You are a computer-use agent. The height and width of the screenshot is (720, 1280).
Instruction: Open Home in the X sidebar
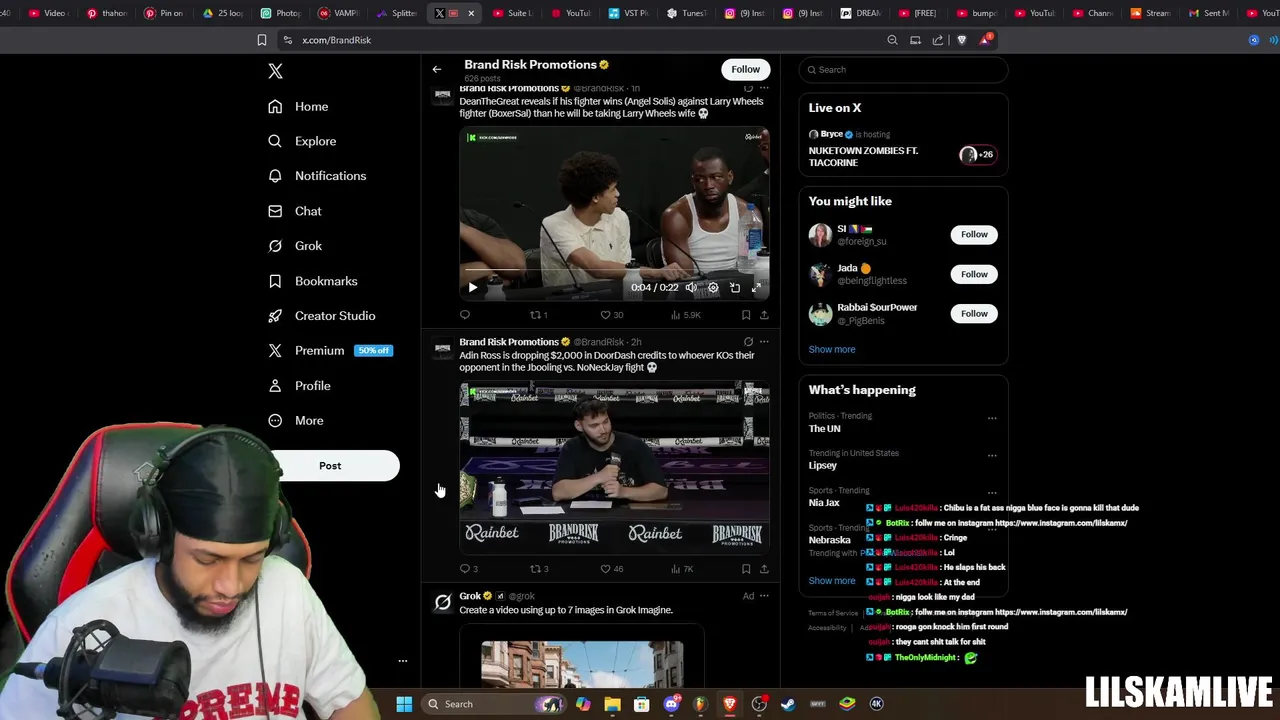click(298, 106)
